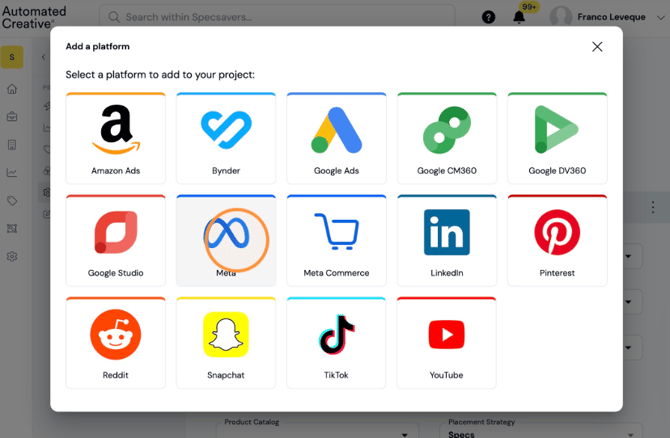
Task: Pick the YouTube platform
Action: pyautogui.click(x=447, y=343)
